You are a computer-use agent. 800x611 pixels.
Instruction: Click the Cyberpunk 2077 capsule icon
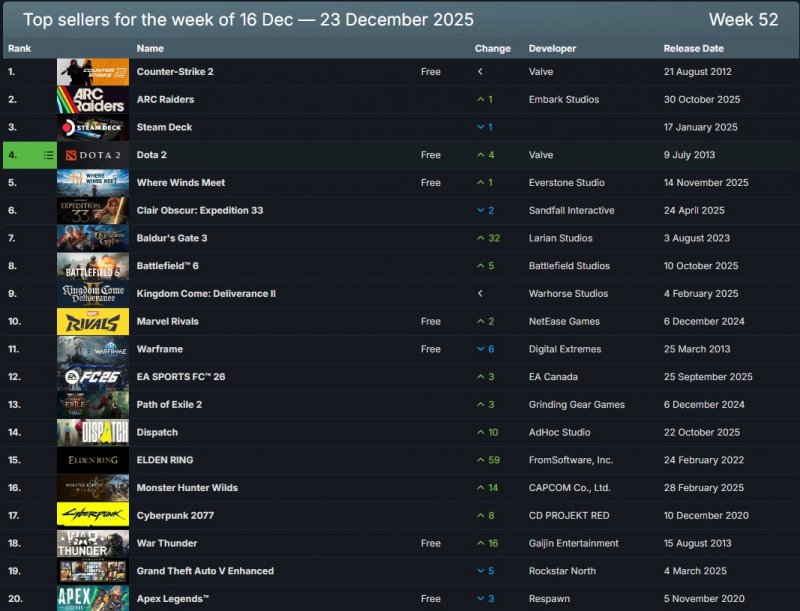click(x=93, y=516)
